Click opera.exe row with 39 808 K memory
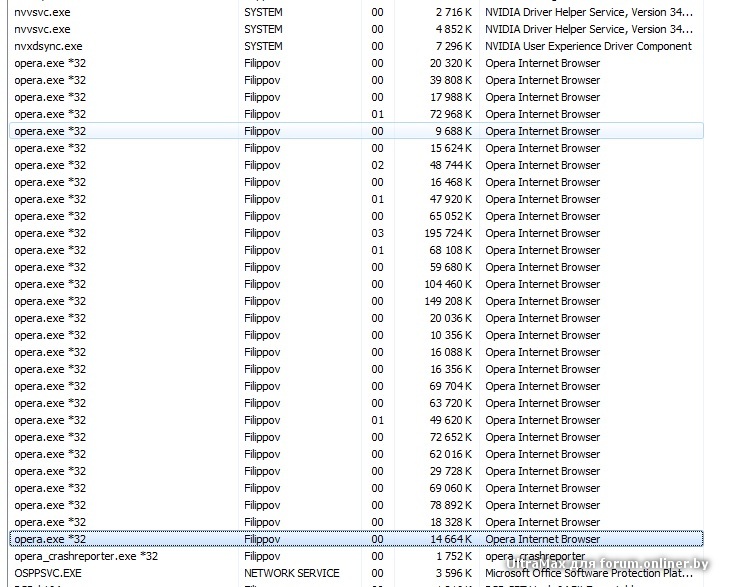Screen dimensions: 731x587 coord(356,80)
